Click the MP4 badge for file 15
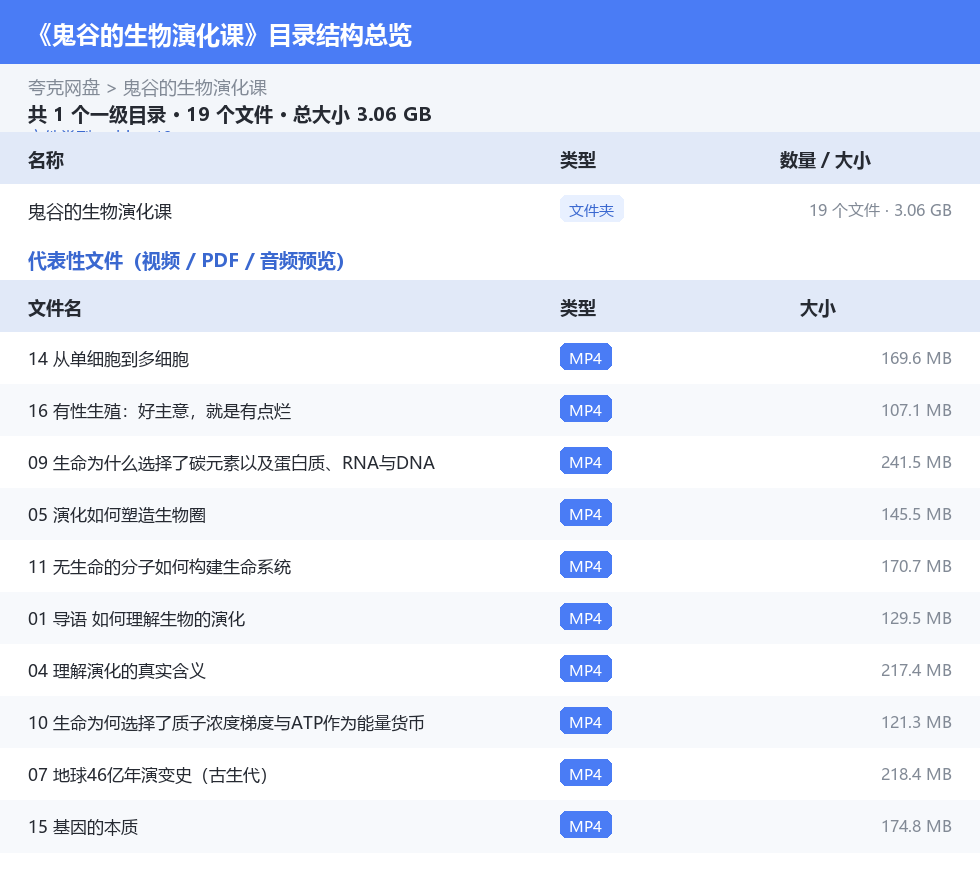 (x=586, y=825)
